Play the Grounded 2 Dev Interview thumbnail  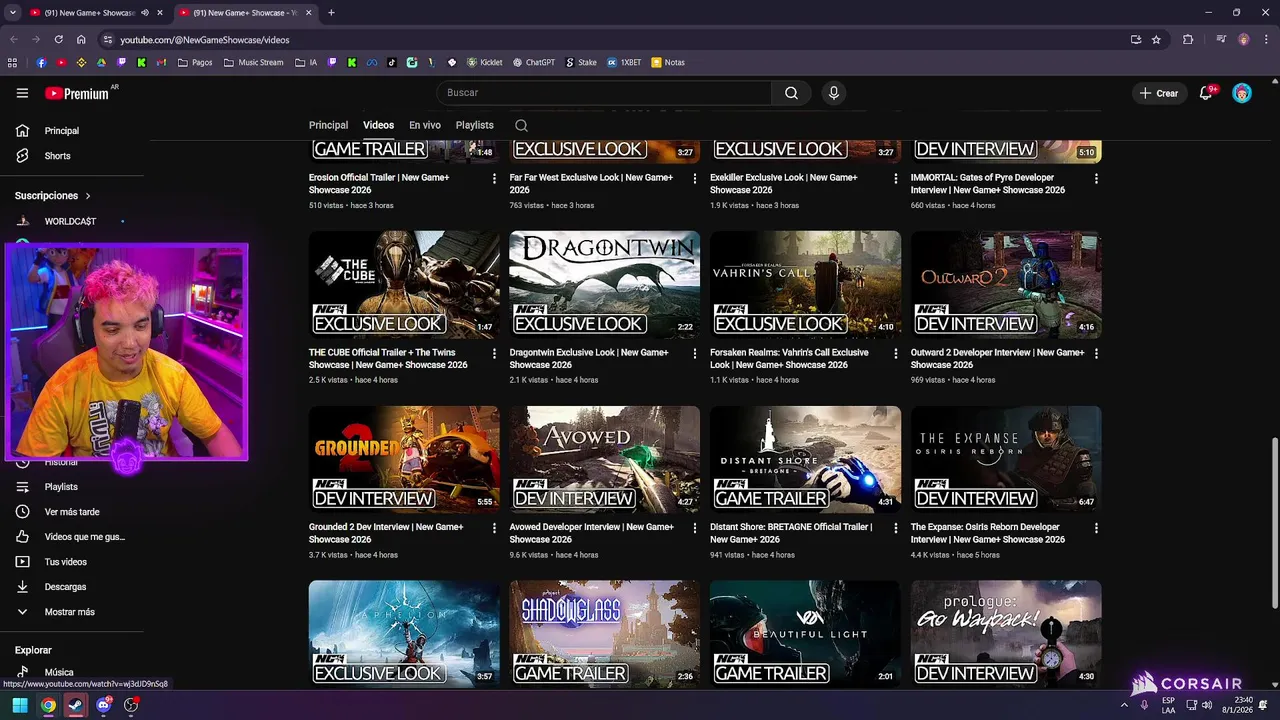click(x=404, y=460)
